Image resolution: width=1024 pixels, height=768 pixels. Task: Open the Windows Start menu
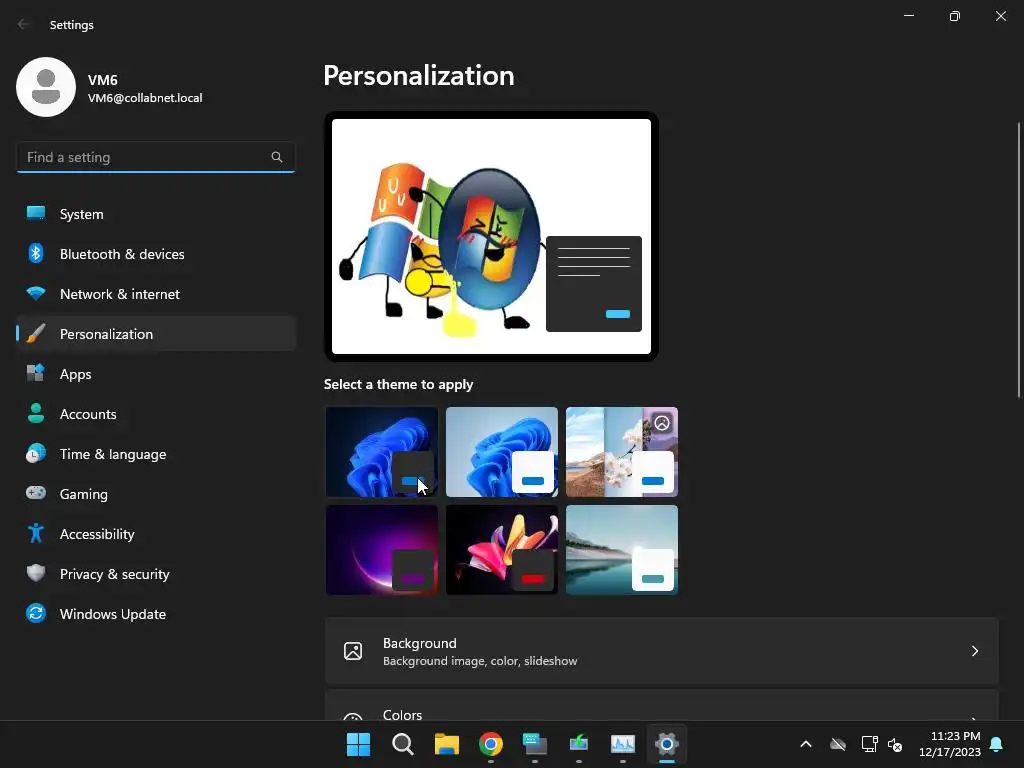pos(358,744)
